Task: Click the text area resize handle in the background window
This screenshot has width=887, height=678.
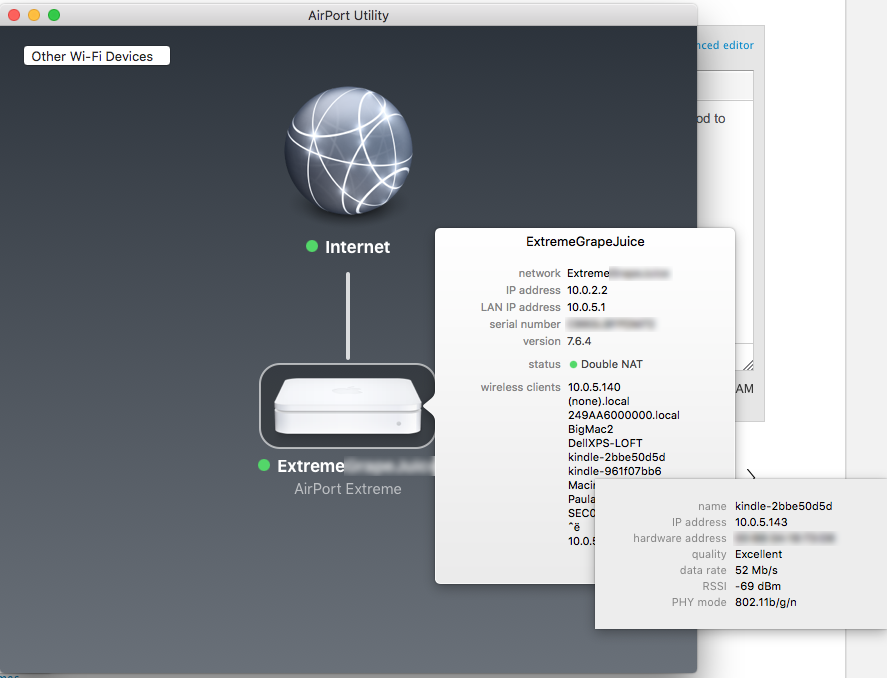Action: click(x=748, y=365)
